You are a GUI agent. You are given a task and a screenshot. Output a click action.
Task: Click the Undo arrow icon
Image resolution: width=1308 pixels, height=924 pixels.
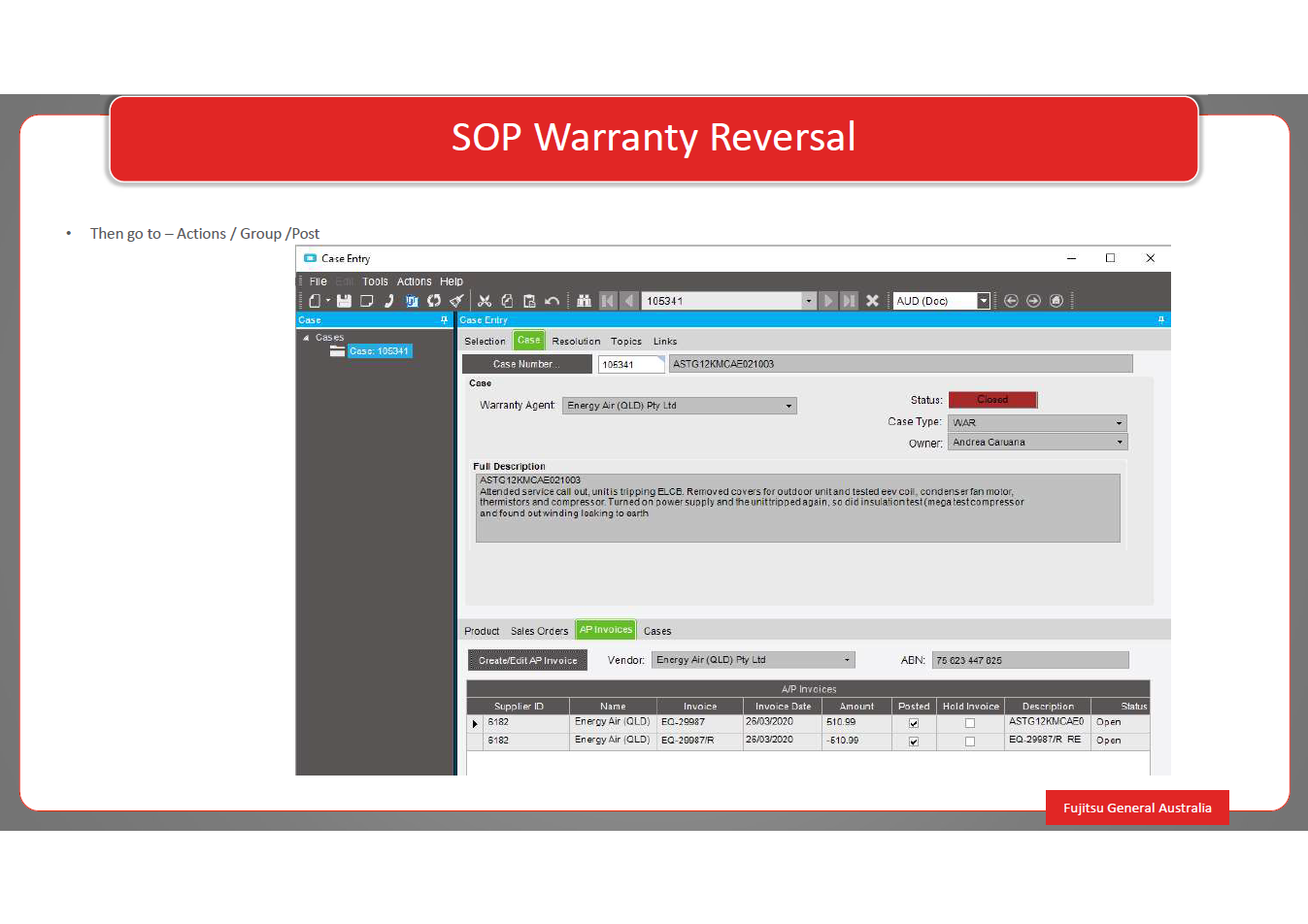tap(552, 301)
